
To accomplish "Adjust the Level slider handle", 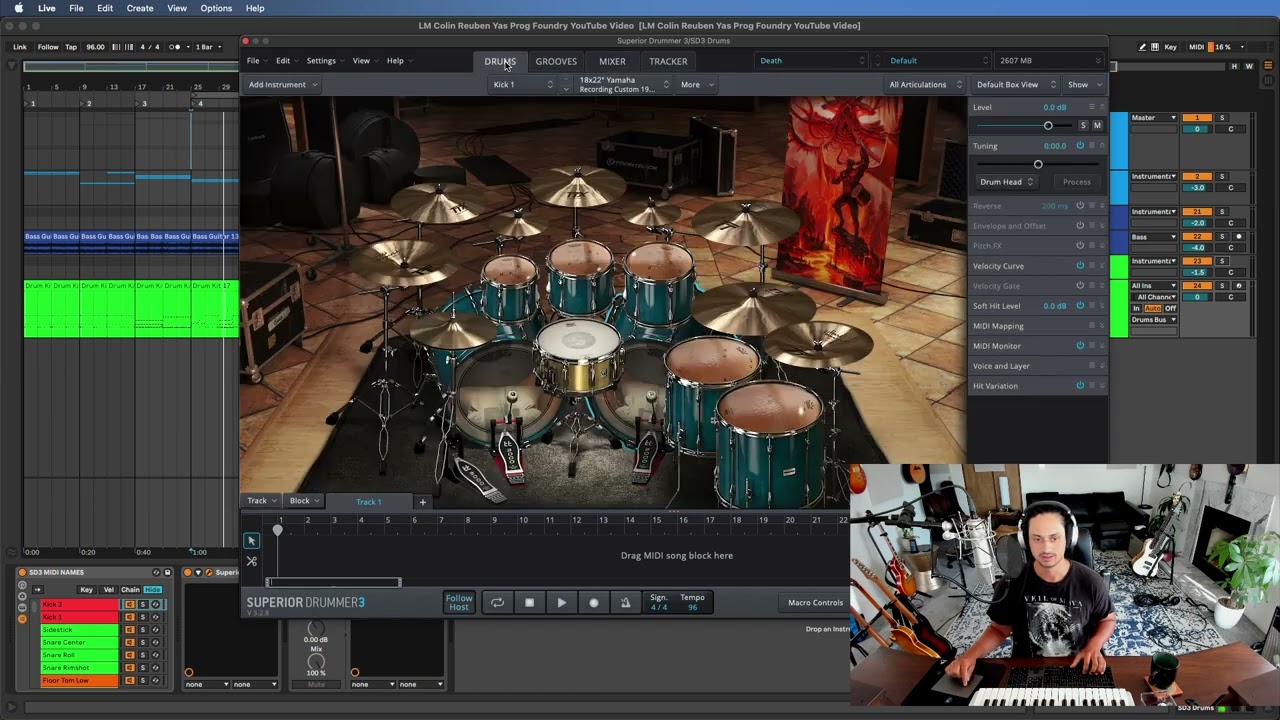I will [1048, 125].
